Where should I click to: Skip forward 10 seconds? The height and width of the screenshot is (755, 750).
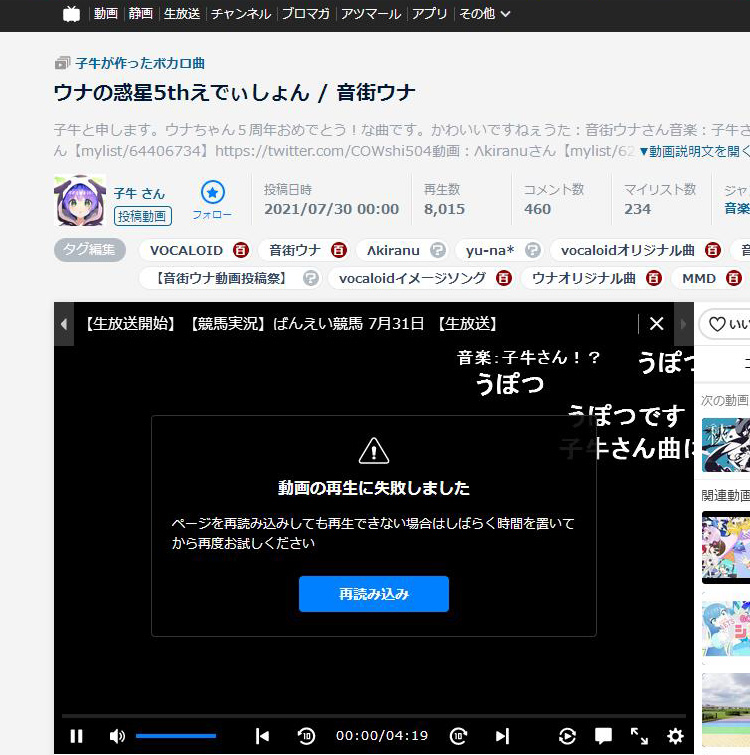point(458,736)
